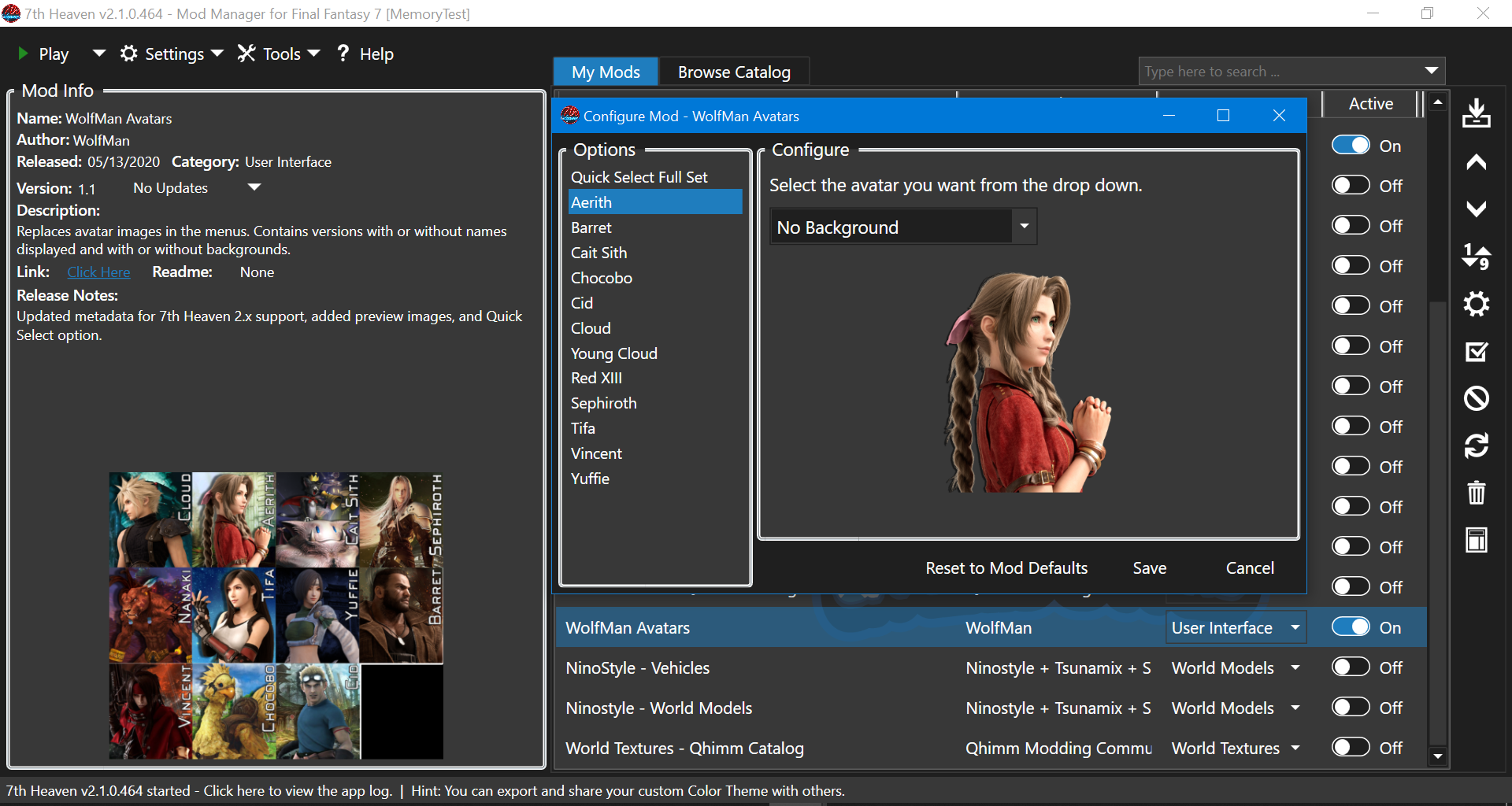Select Quick Select Full Set option
The width and height of the screenshot is (1512, 806).
coord(655,177)
